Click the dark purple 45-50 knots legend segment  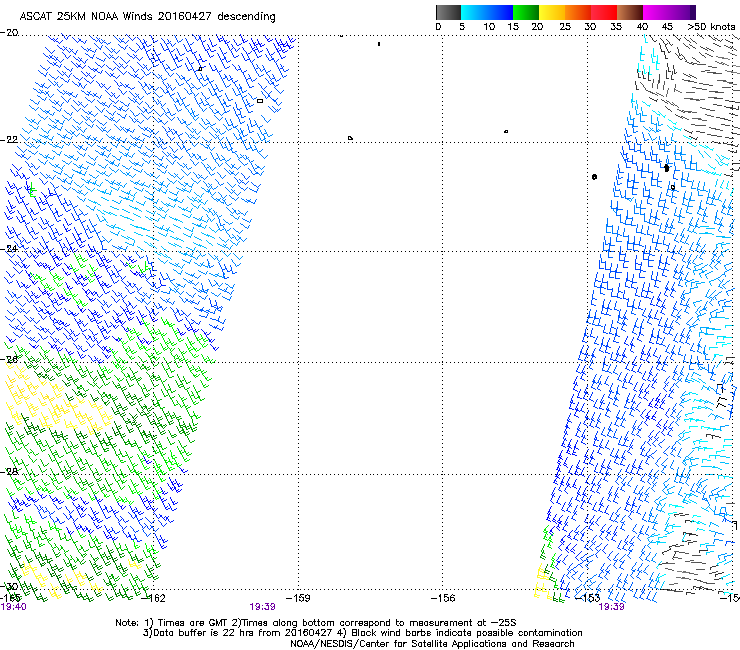682,12
